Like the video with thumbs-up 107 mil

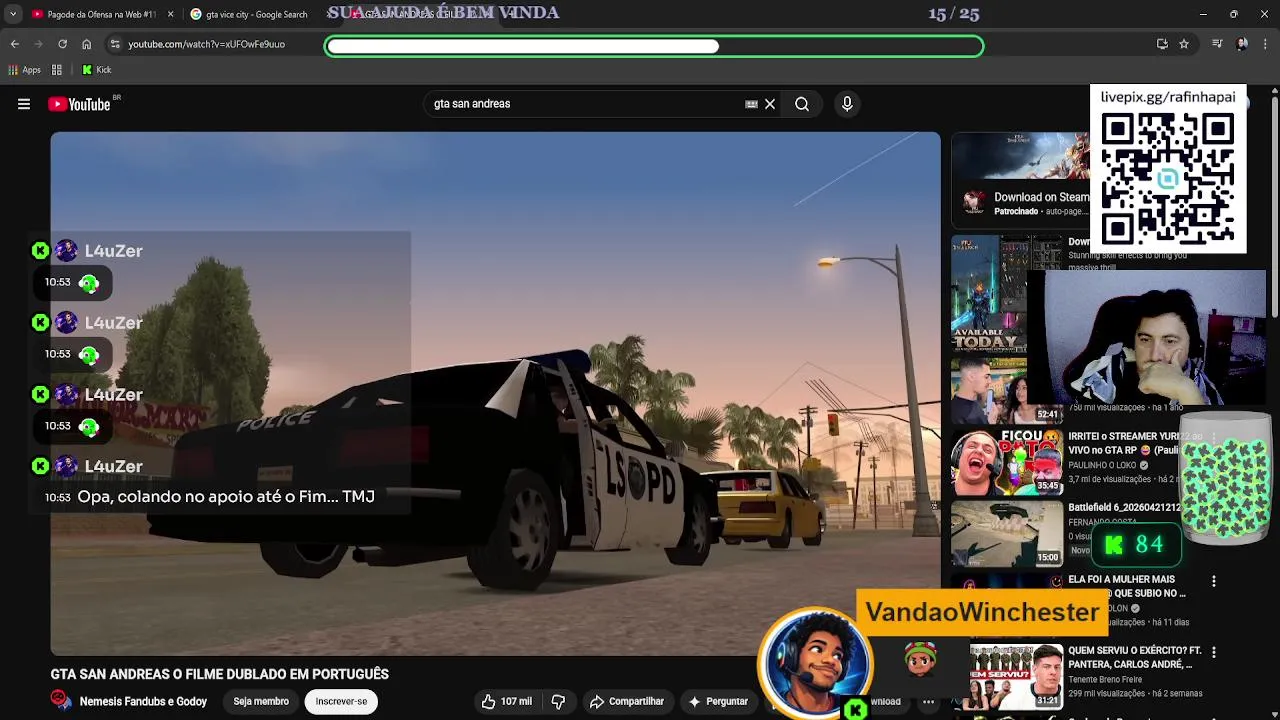pyautogui.click(x=506, y=702)
